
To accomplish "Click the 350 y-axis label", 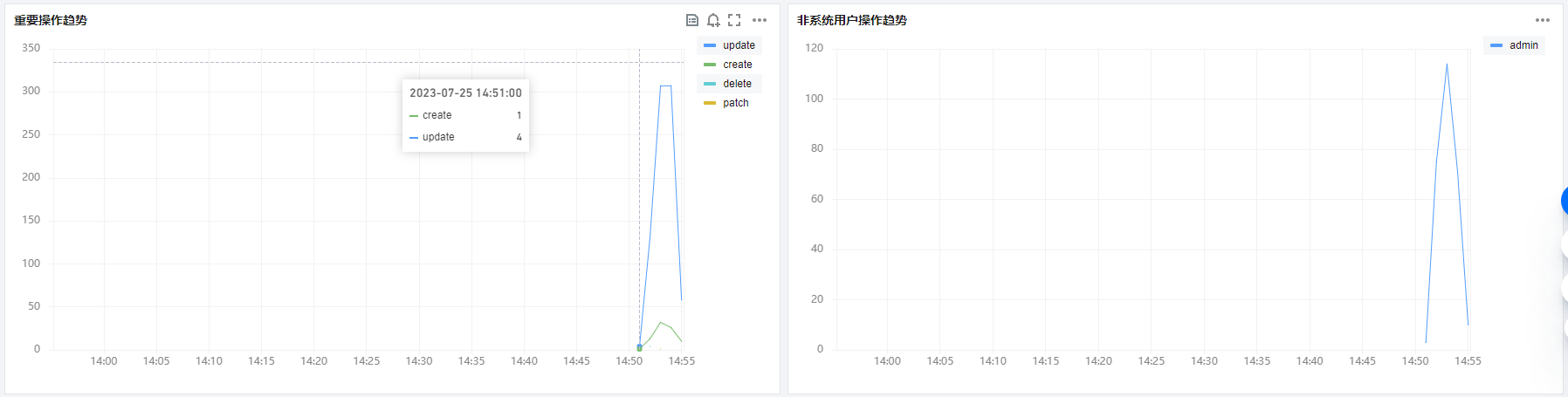I will tap(31, 48).
